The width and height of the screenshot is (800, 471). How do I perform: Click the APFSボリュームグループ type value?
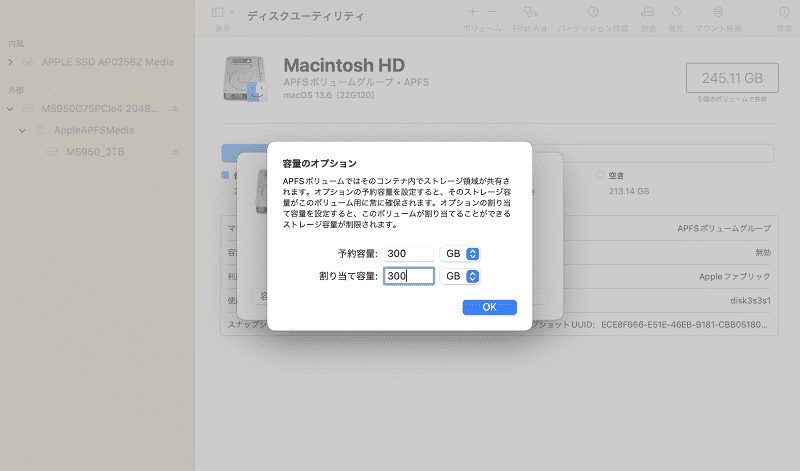(x=724, y=229)
